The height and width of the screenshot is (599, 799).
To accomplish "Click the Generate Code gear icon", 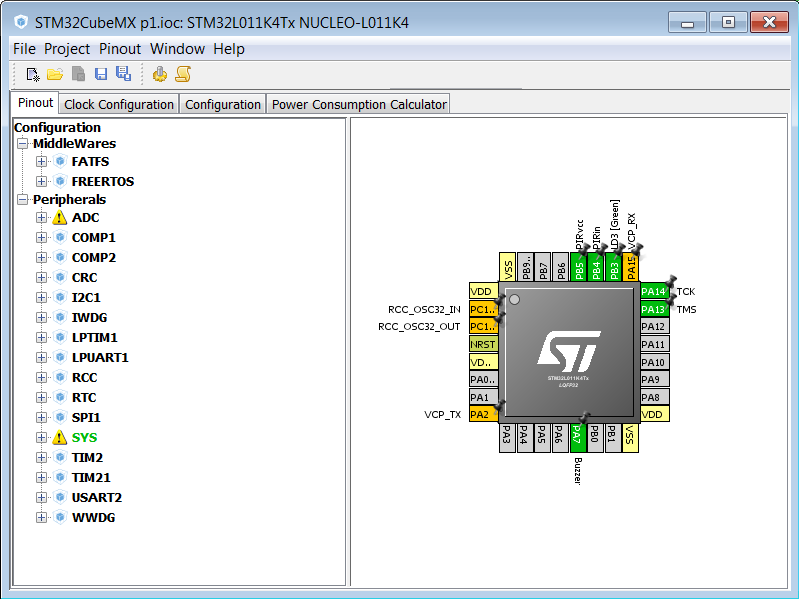I will pyautogui.click(x=159, y=74).
